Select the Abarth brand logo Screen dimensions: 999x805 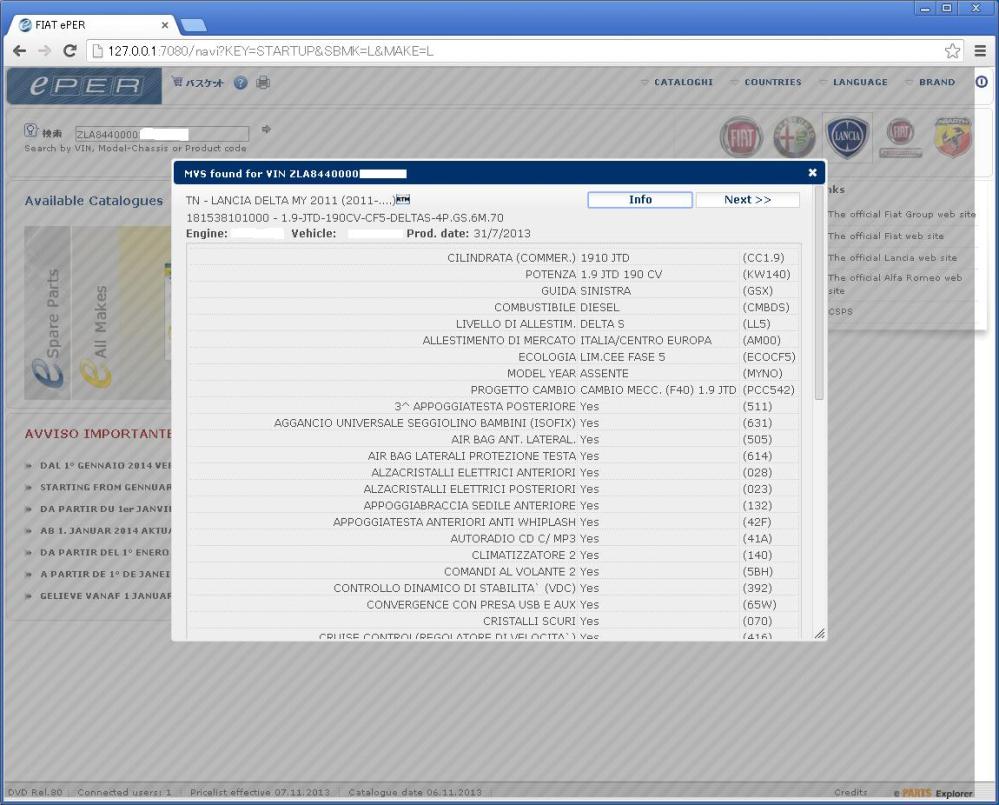point(952,136)
